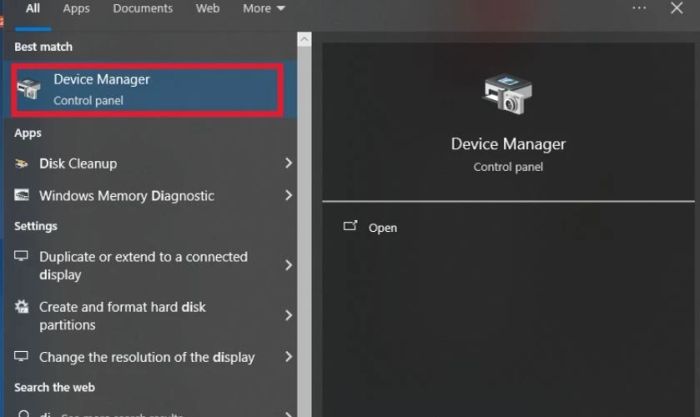Screen dimensions: 700x417
Task: Click the monitor icon beside Change the resolution
Action: pyautogui.click(x=21, y=356)
